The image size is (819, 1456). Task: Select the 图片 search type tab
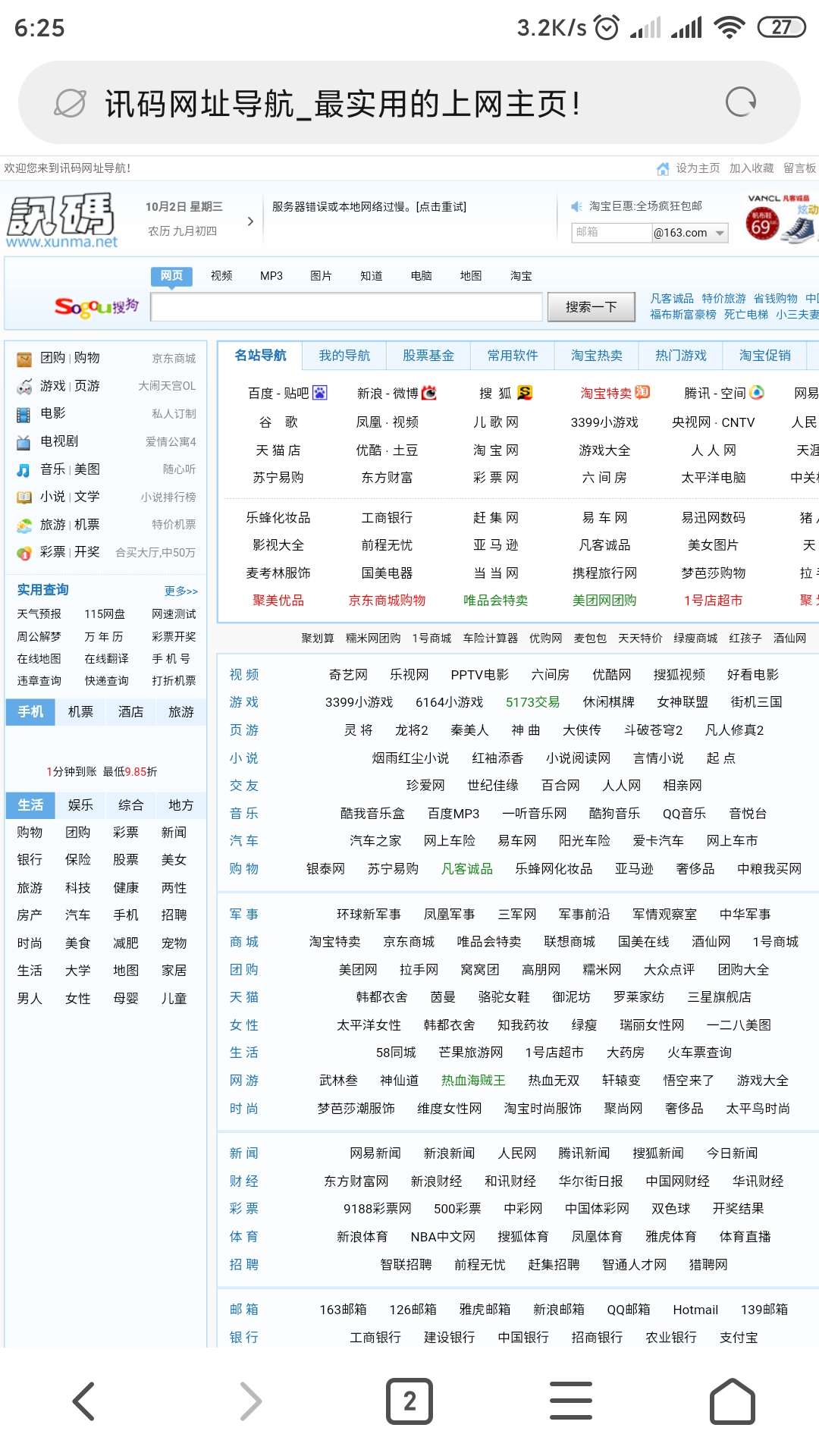[x=321, y=276]
